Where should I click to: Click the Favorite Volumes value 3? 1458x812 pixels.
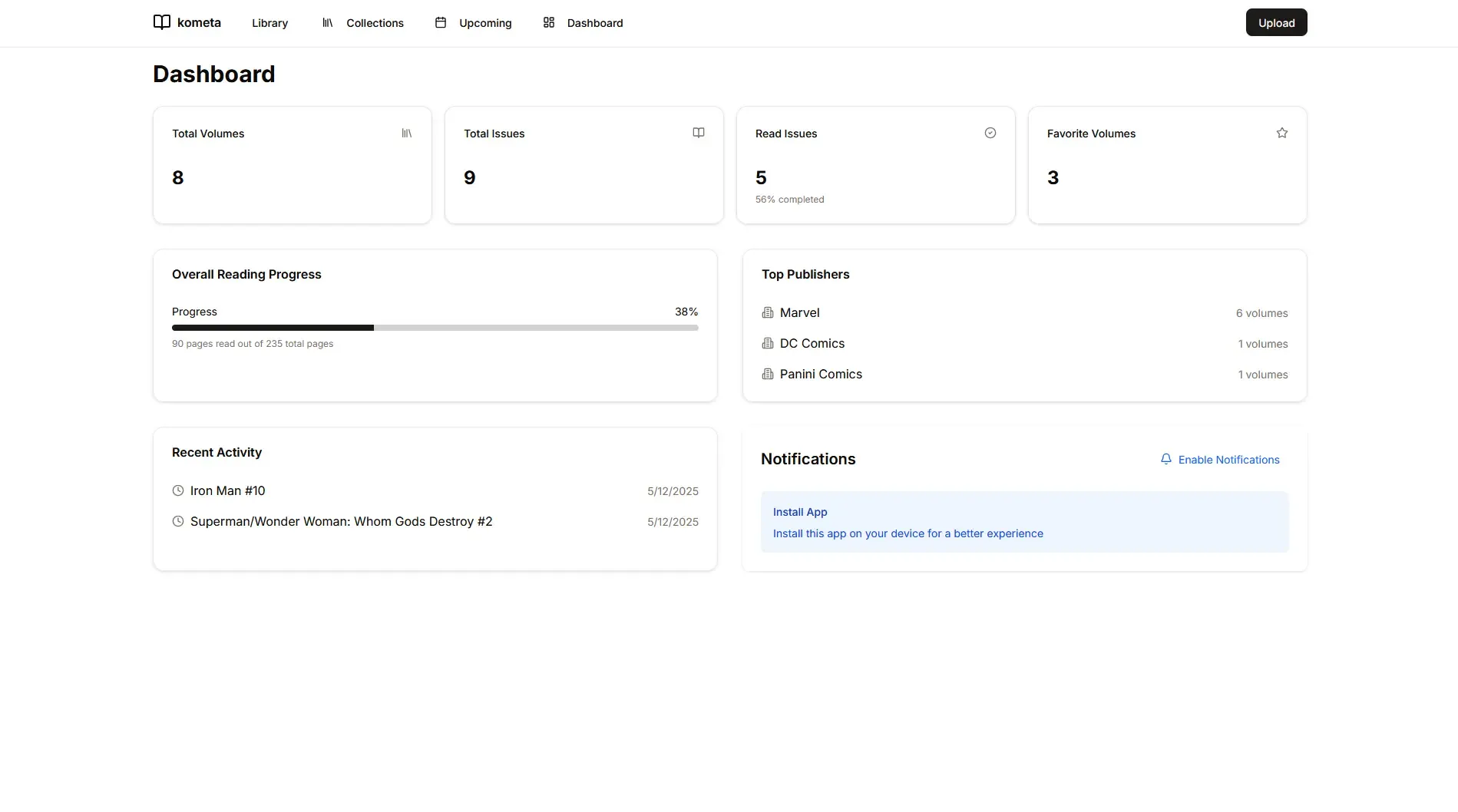coord(1053,178)
